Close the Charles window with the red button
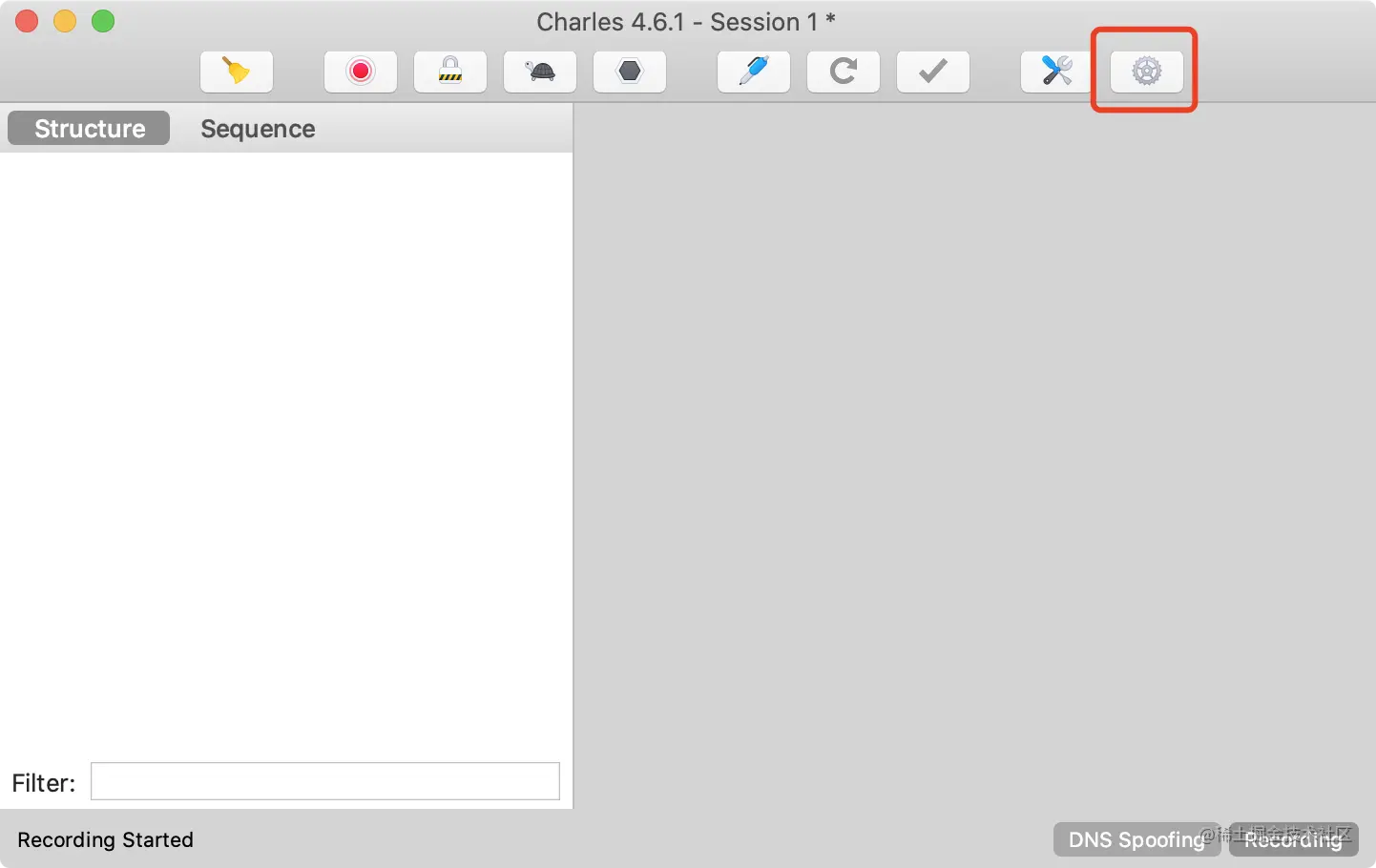1376x868 pixels. [x=27, y=21]
